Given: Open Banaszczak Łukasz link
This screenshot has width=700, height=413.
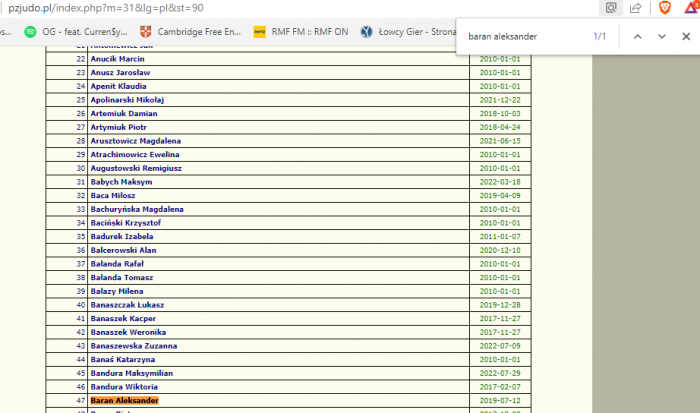Looking at the screenshot, I should (127, 305).
